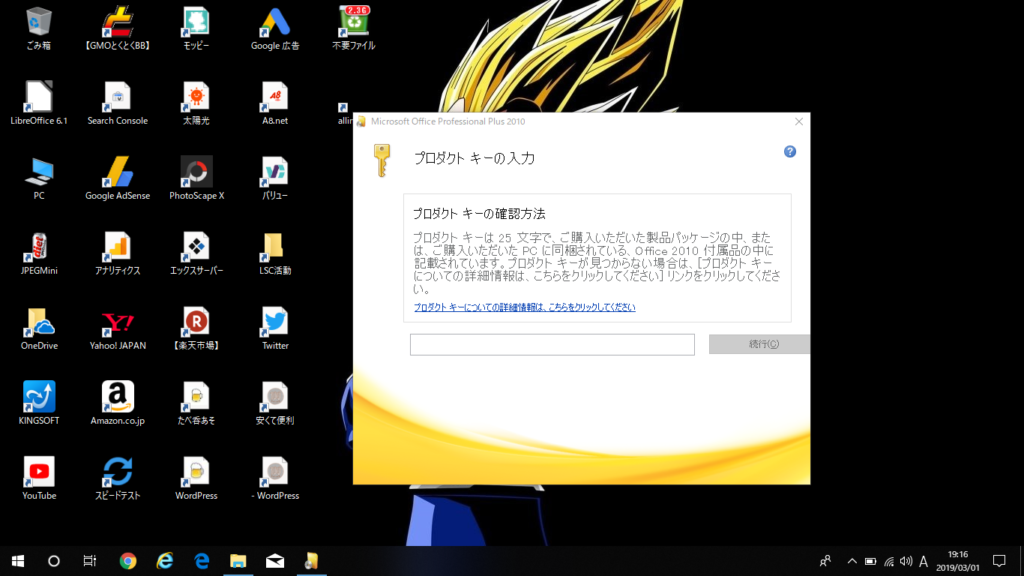Open the volume speaker icon
This screenshot has width=1024, height=576.
click(x=906, y=561)
